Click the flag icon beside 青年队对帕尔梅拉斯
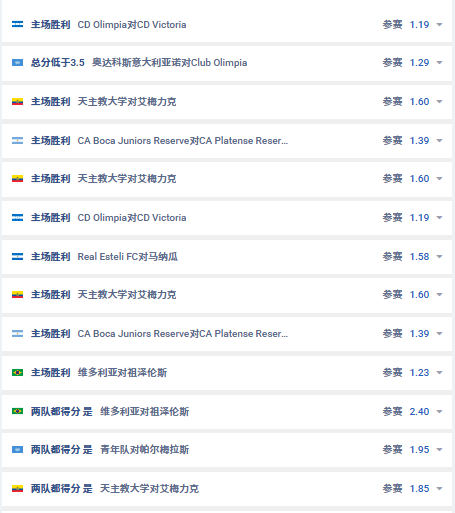Image resolution: width=455 pixels, height=513 pixels. tap(17, 450)
